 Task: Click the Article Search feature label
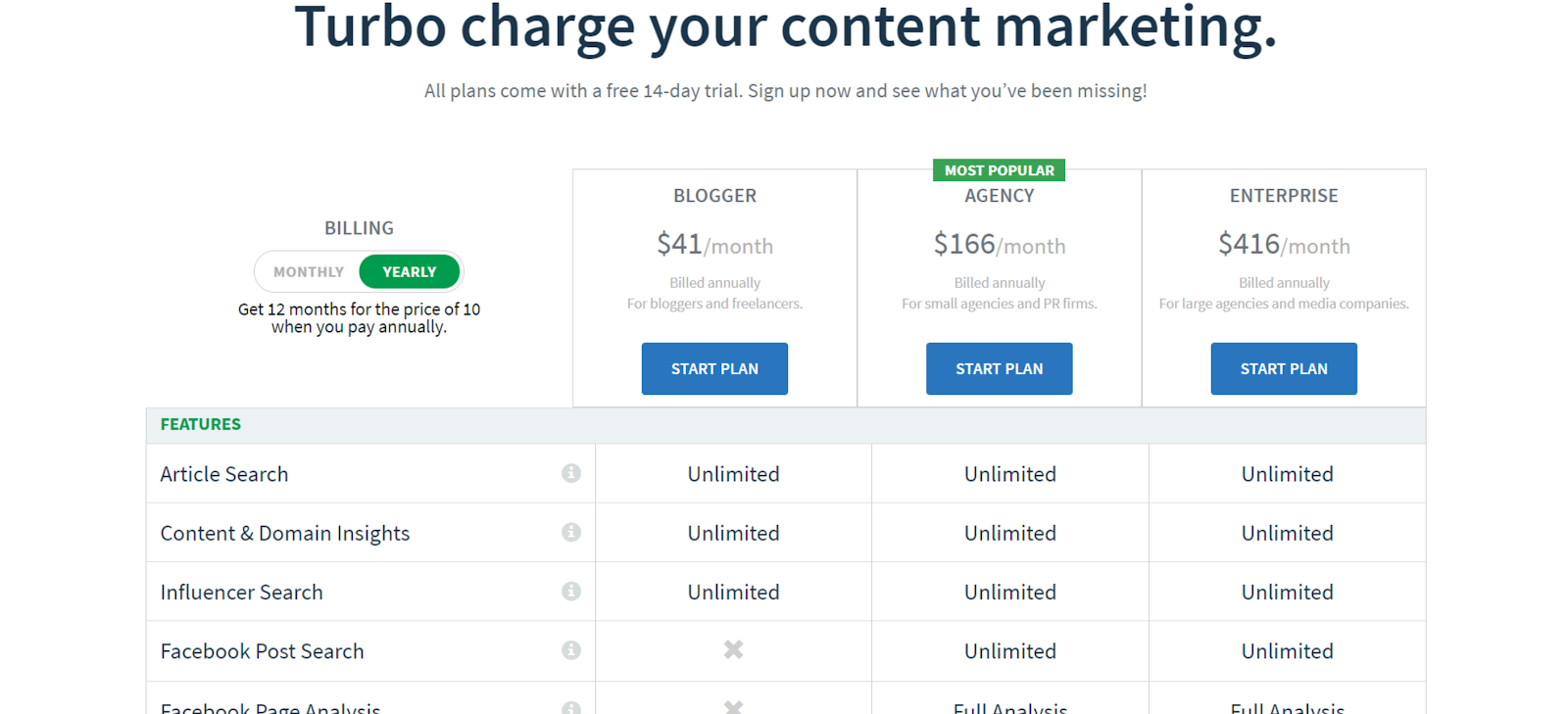[x=224, y=474]
